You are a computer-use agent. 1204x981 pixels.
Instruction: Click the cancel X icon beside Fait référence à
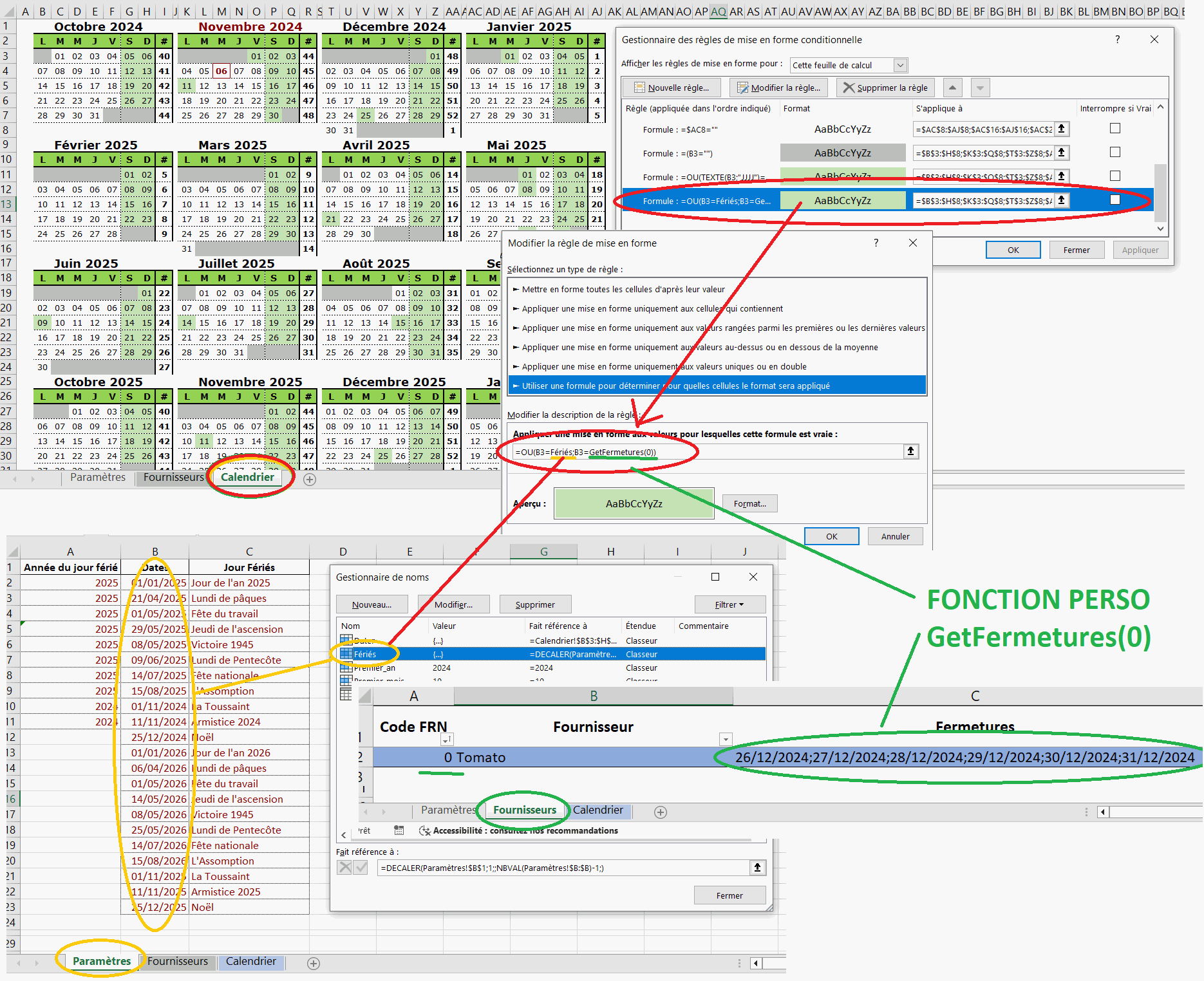click(x=345, y=868)
